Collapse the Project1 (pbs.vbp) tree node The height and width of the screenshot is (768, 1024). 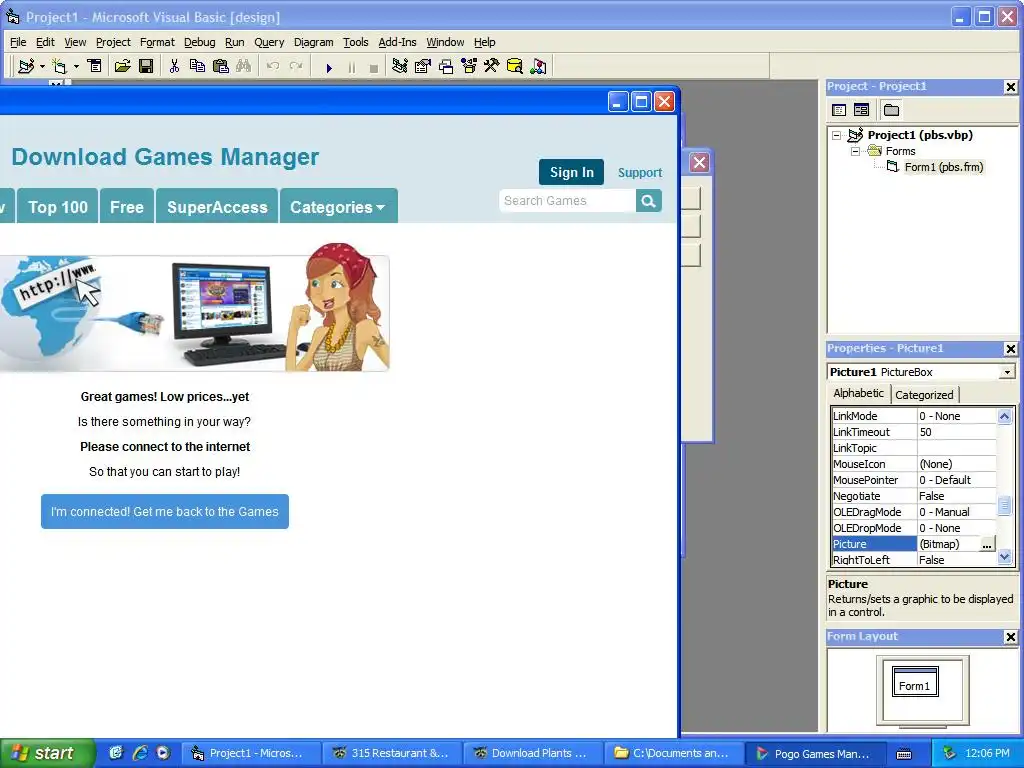click(837, 135)
